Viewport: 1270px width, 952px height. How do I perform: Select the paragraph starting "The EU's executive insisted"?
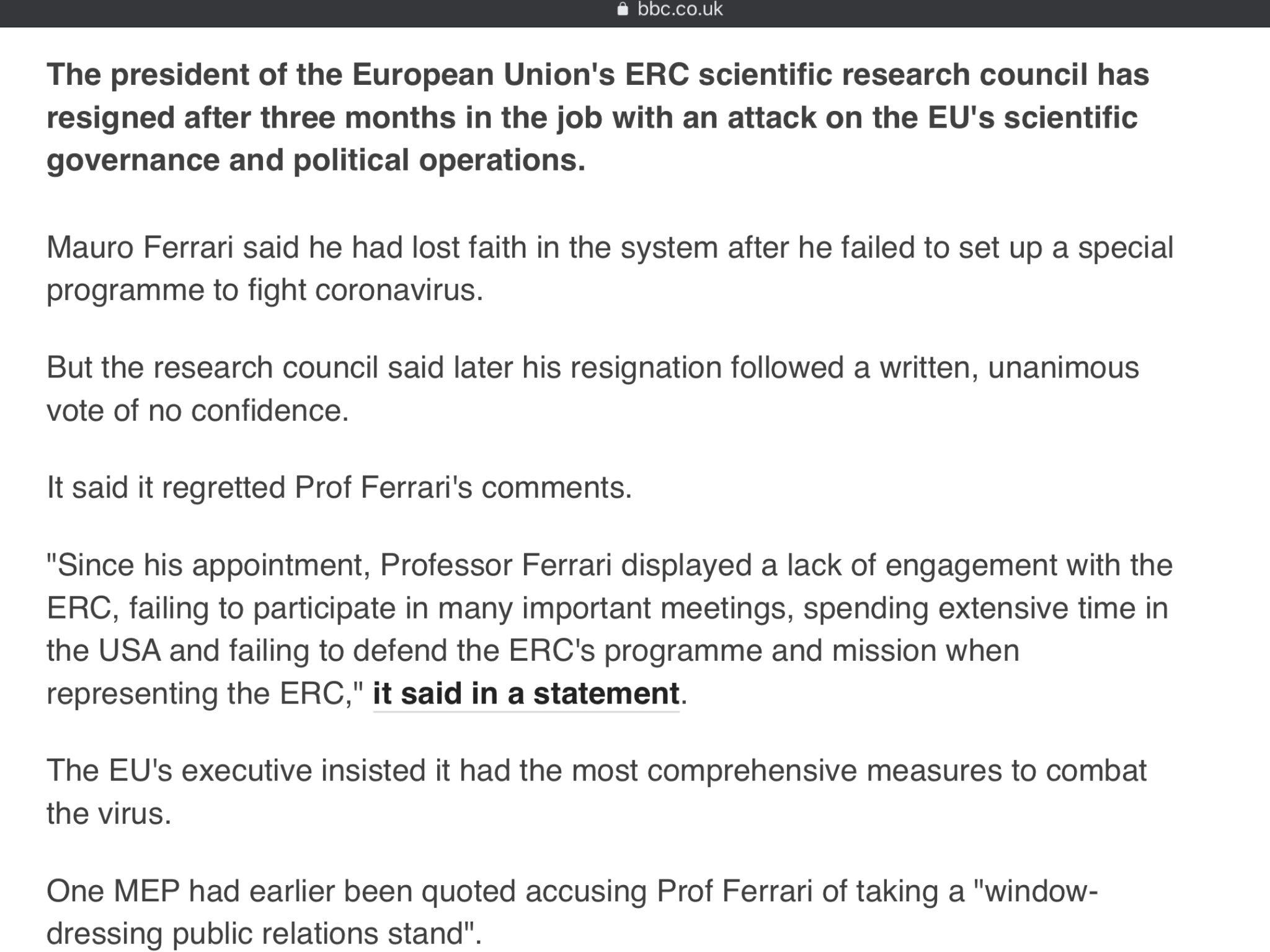597,791
